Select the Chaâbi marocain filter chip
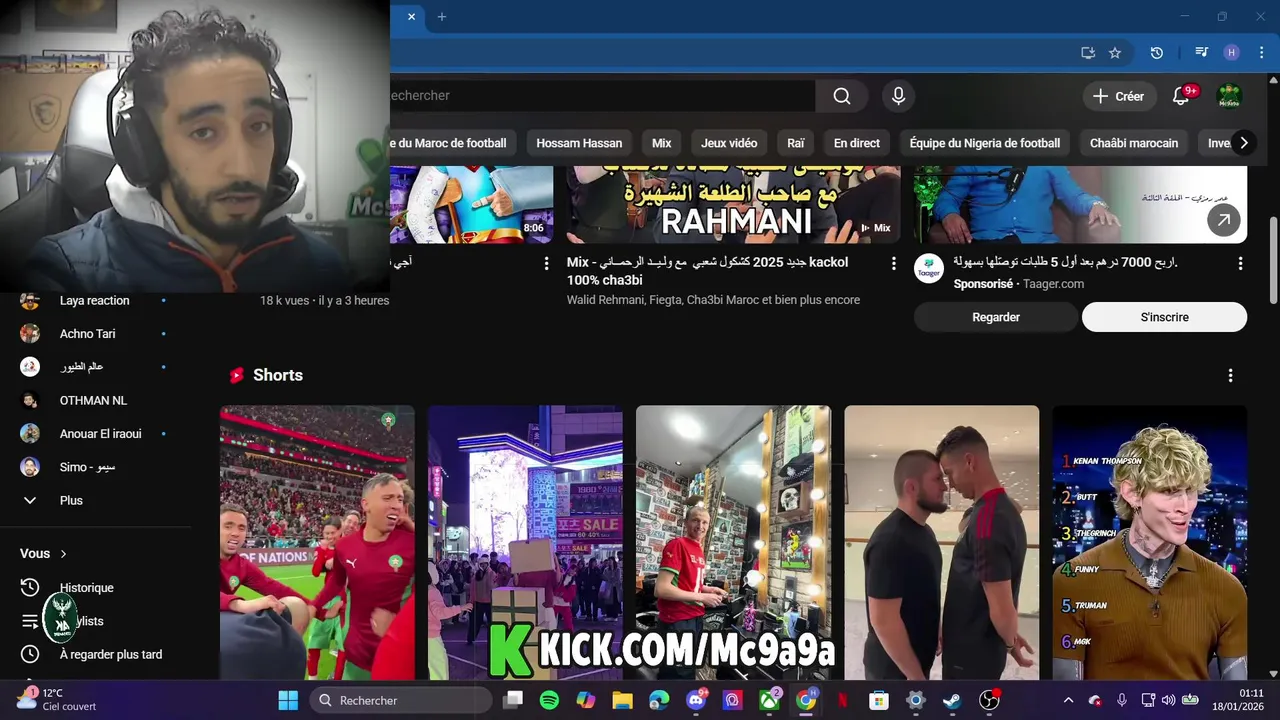Screen dimensions: 1280x720 (1134, 143)
